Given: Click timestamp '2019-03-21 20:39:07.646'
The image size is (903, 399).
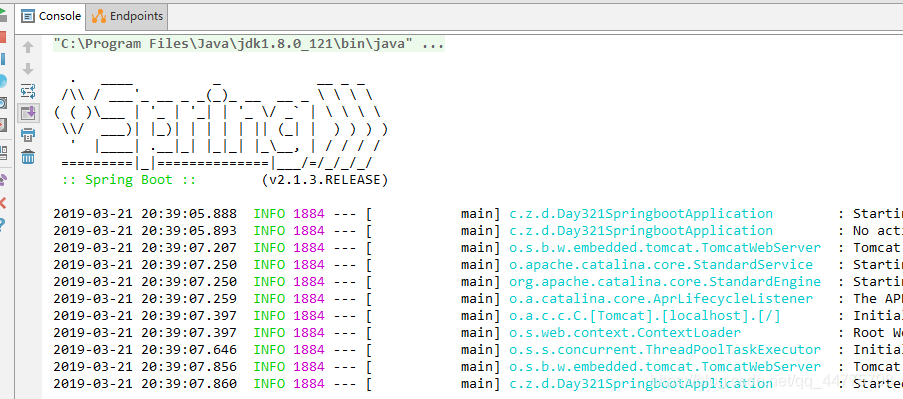Looking at the screenshot, I should [x=145, y=349].
